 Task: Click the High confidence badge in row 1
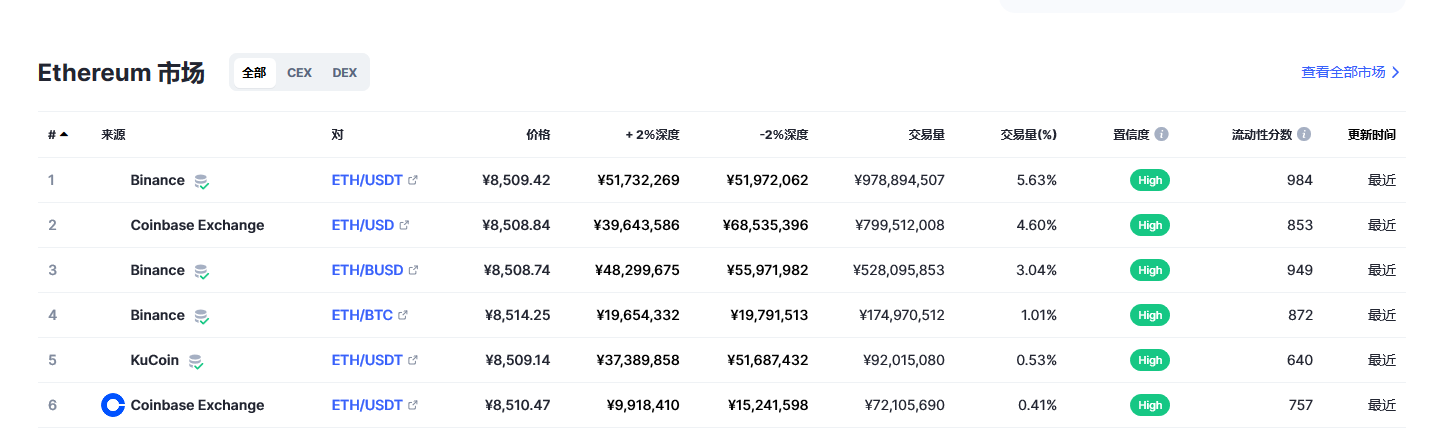(x=1150, y=180)
